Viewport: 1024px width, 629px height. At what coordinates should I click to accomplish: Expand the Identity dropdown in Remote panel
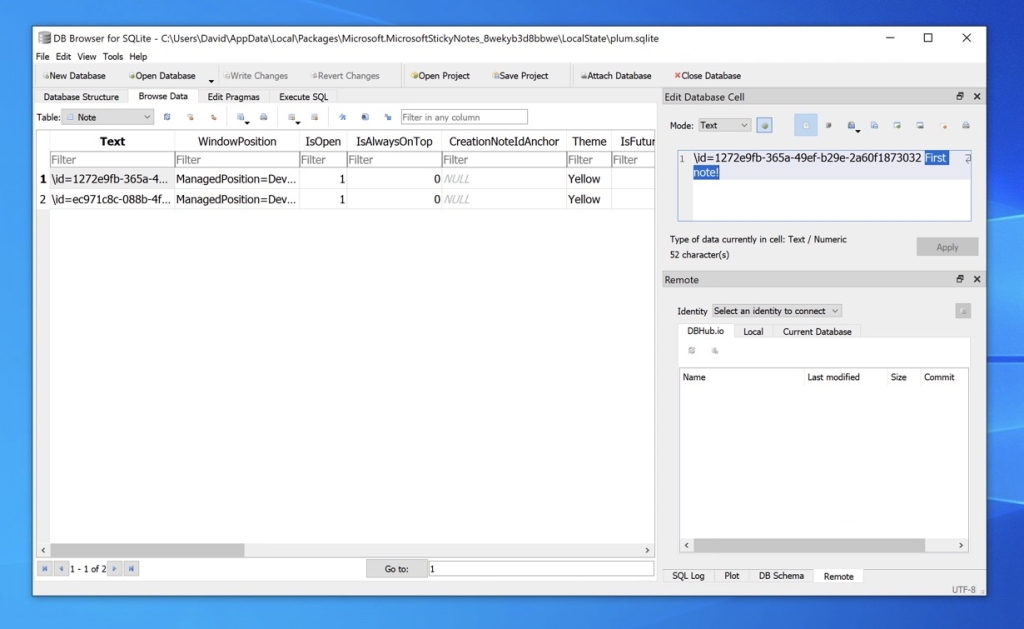[x=776, y=311]
